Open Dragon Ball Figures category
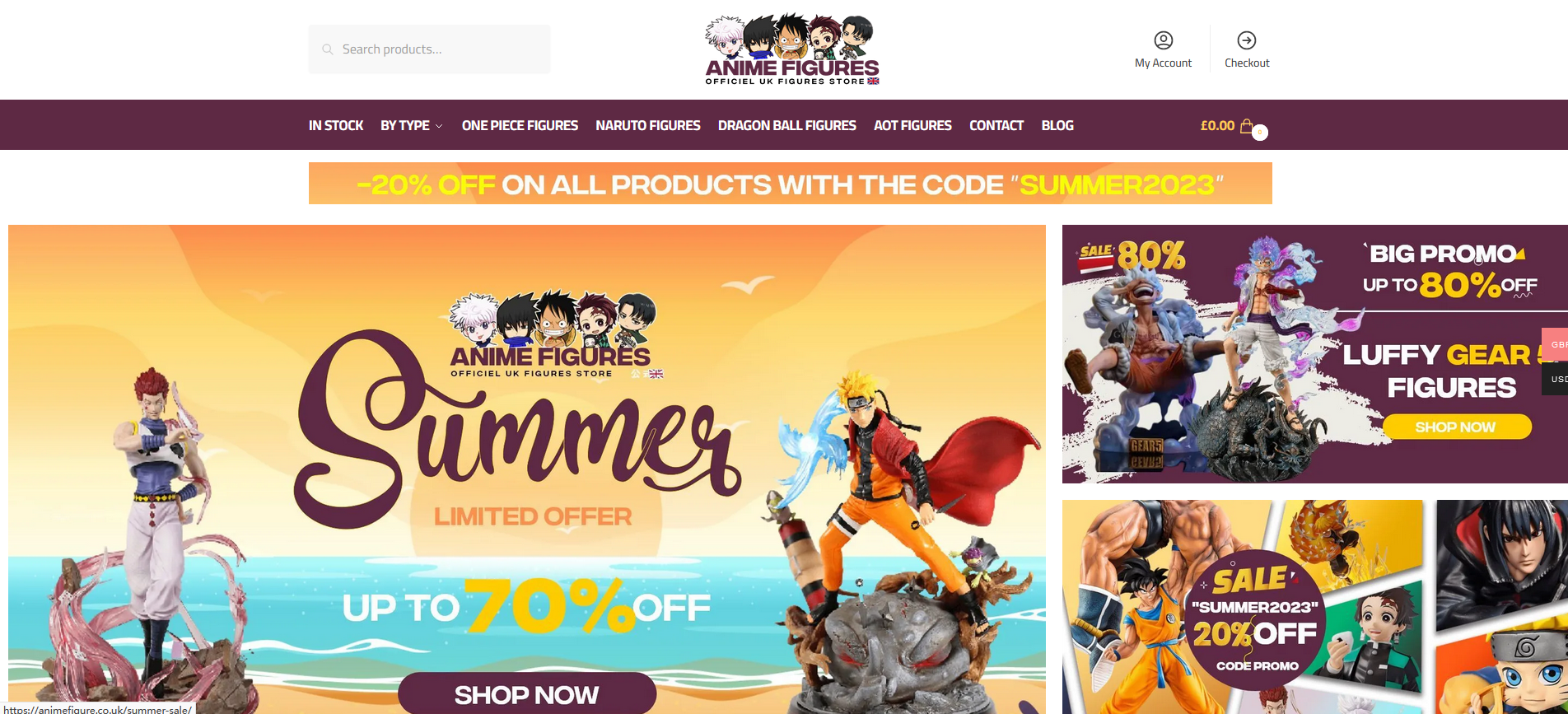The height and width of the screenshot is (714, 1568). tap(787, 125)
